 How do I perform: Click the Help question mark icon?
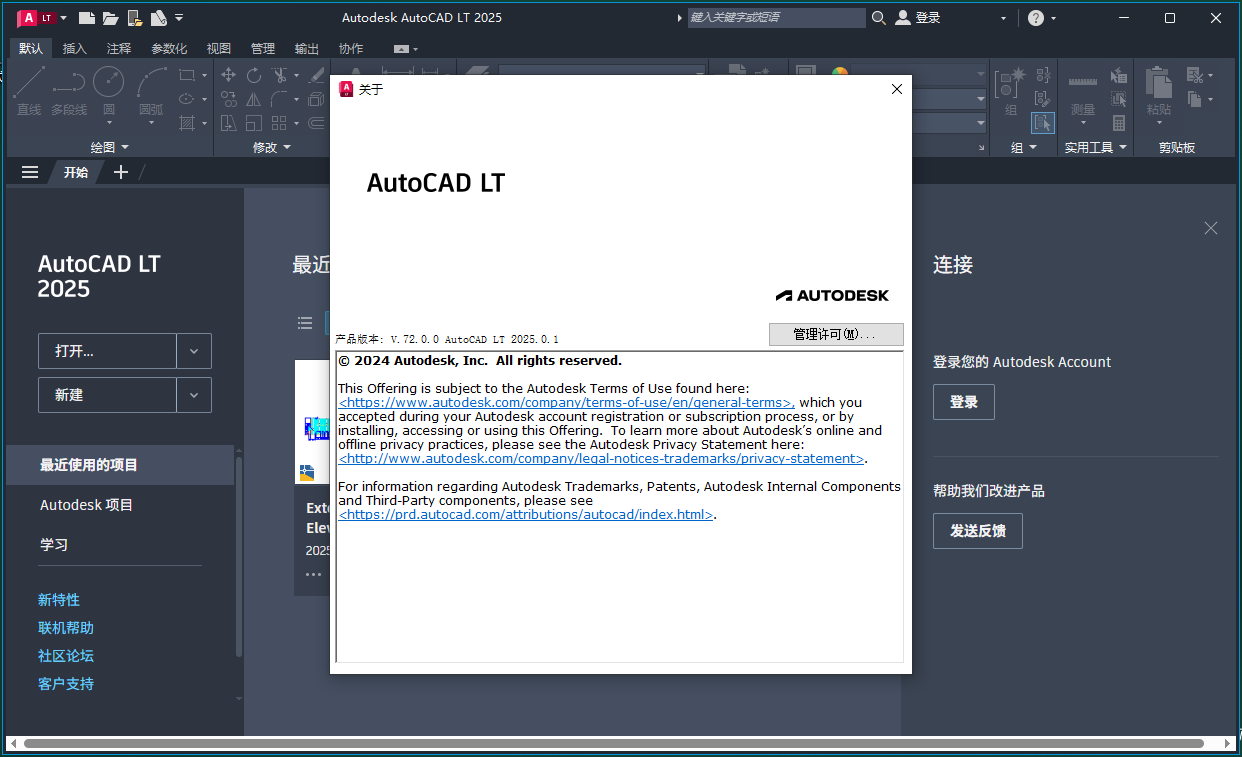coord(1035,18)
